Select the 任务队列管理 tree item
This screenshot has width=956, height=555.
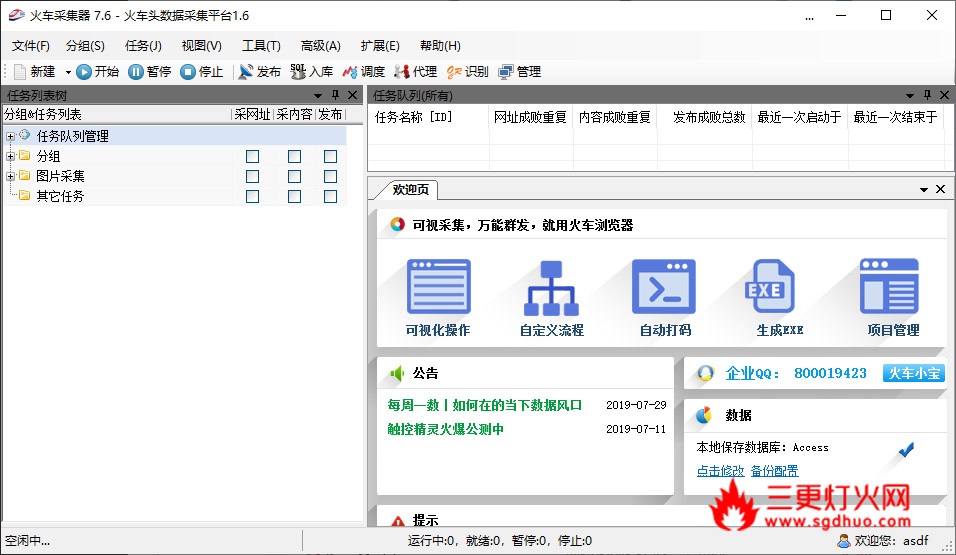[x=72, y=136]
